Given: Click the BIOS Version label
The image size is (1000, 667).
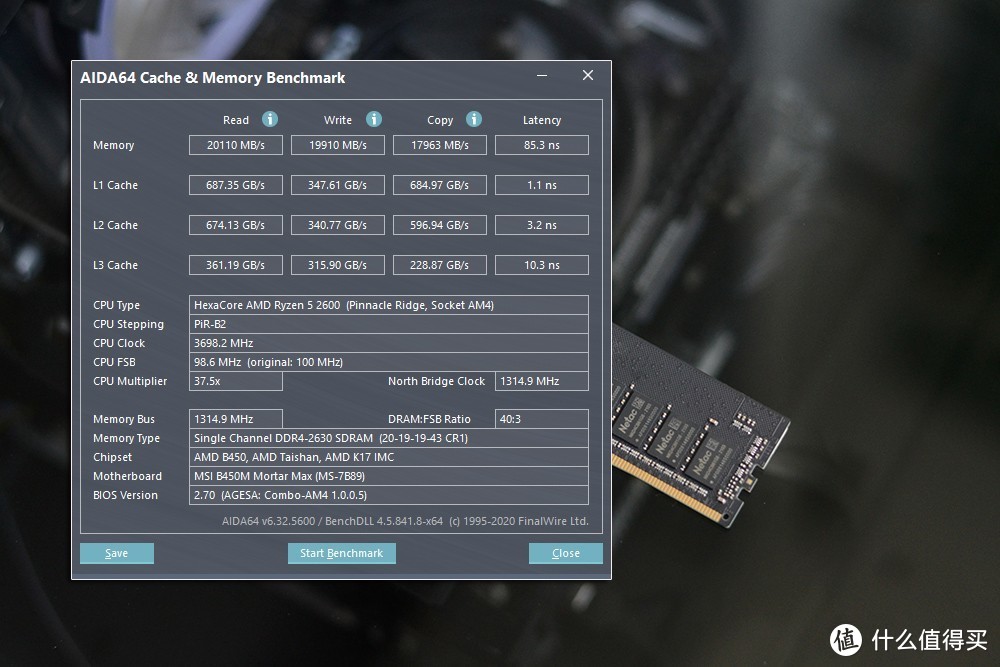Looking at the screenshot, I should [125, 495].
